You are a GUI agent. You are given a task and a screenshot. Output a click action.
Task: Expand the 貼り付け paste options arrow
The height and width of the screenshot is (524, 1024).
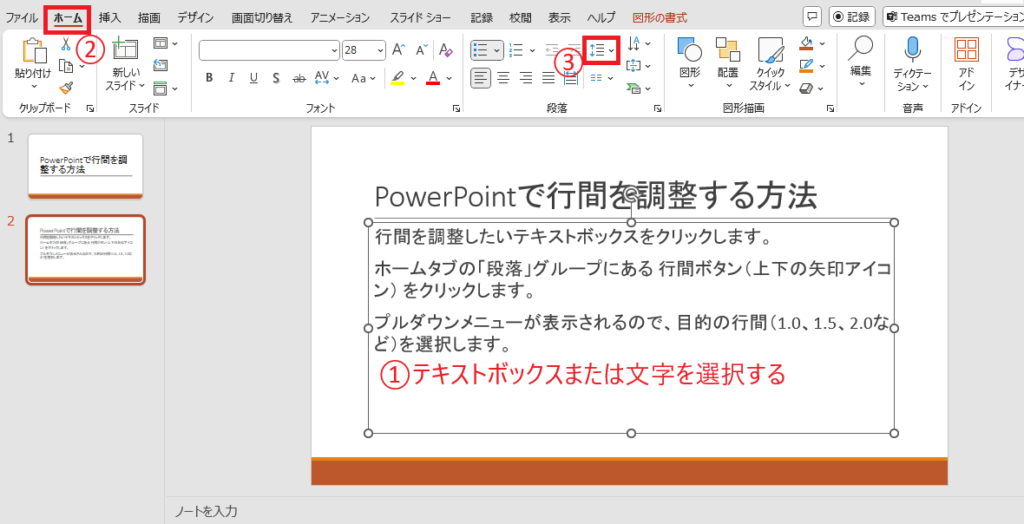pyautogui.click(x=33, y=86)
